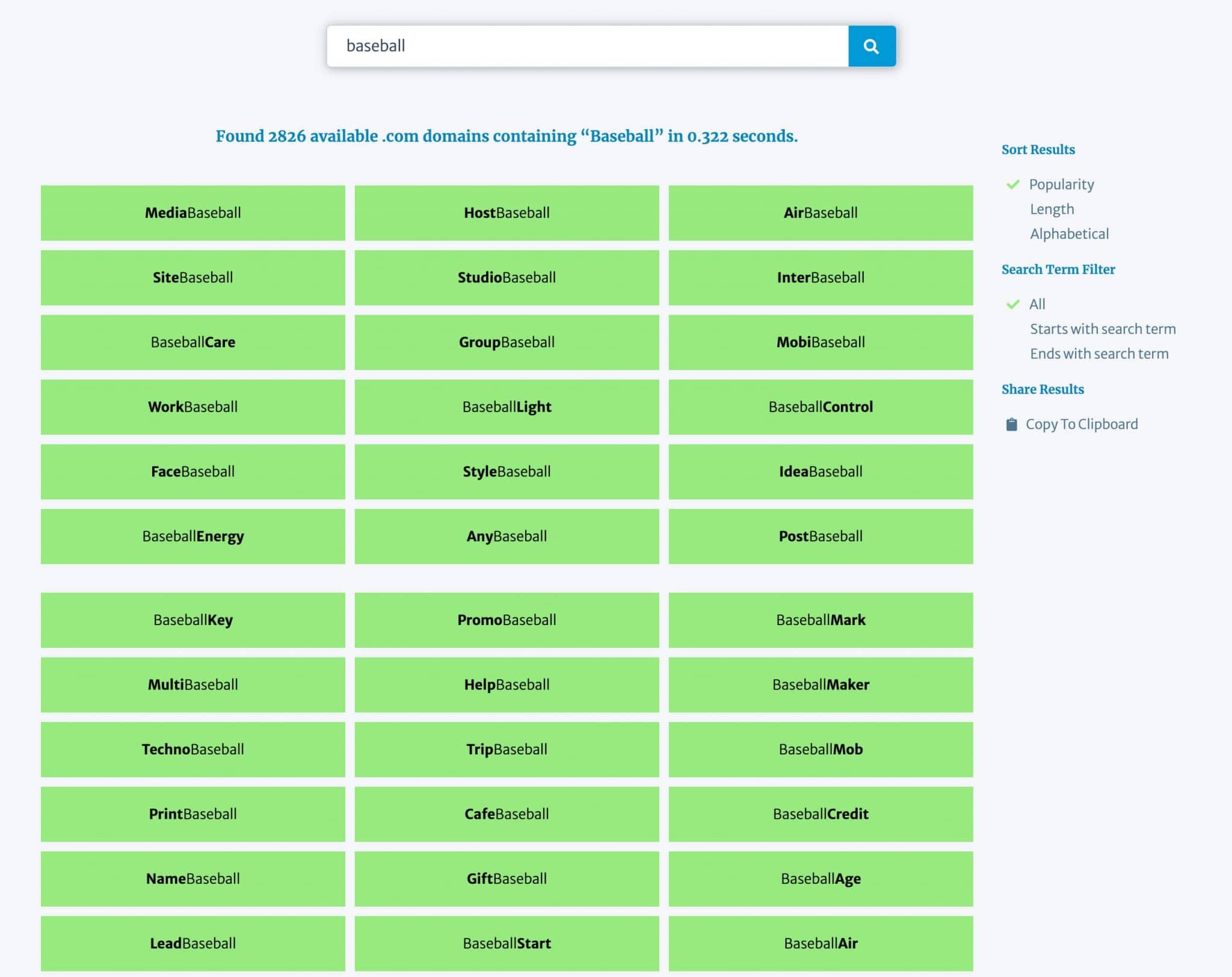
Task: Select Alphabetical sorting
Action: coord(1069,233)
